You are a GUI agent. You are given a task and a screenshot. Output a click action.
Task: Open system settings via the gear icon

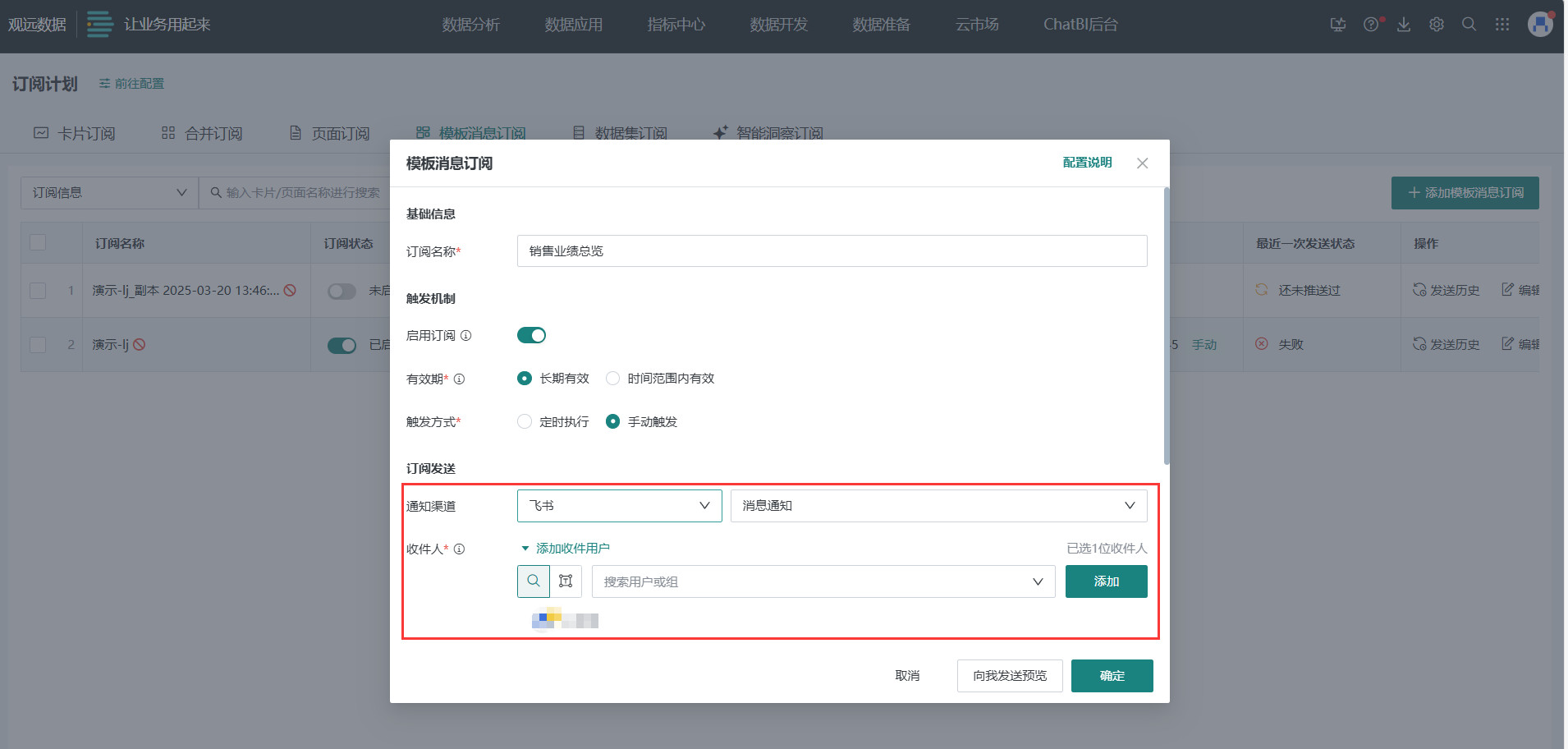pos(1436,25)
